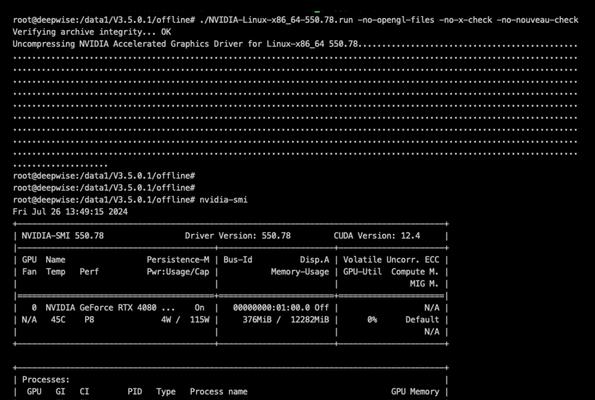The width and height of the screenshot is (595, 400).
Task: Select the -no-opengl-files flag
Action: pyautogui.click(x=396, y=20)
